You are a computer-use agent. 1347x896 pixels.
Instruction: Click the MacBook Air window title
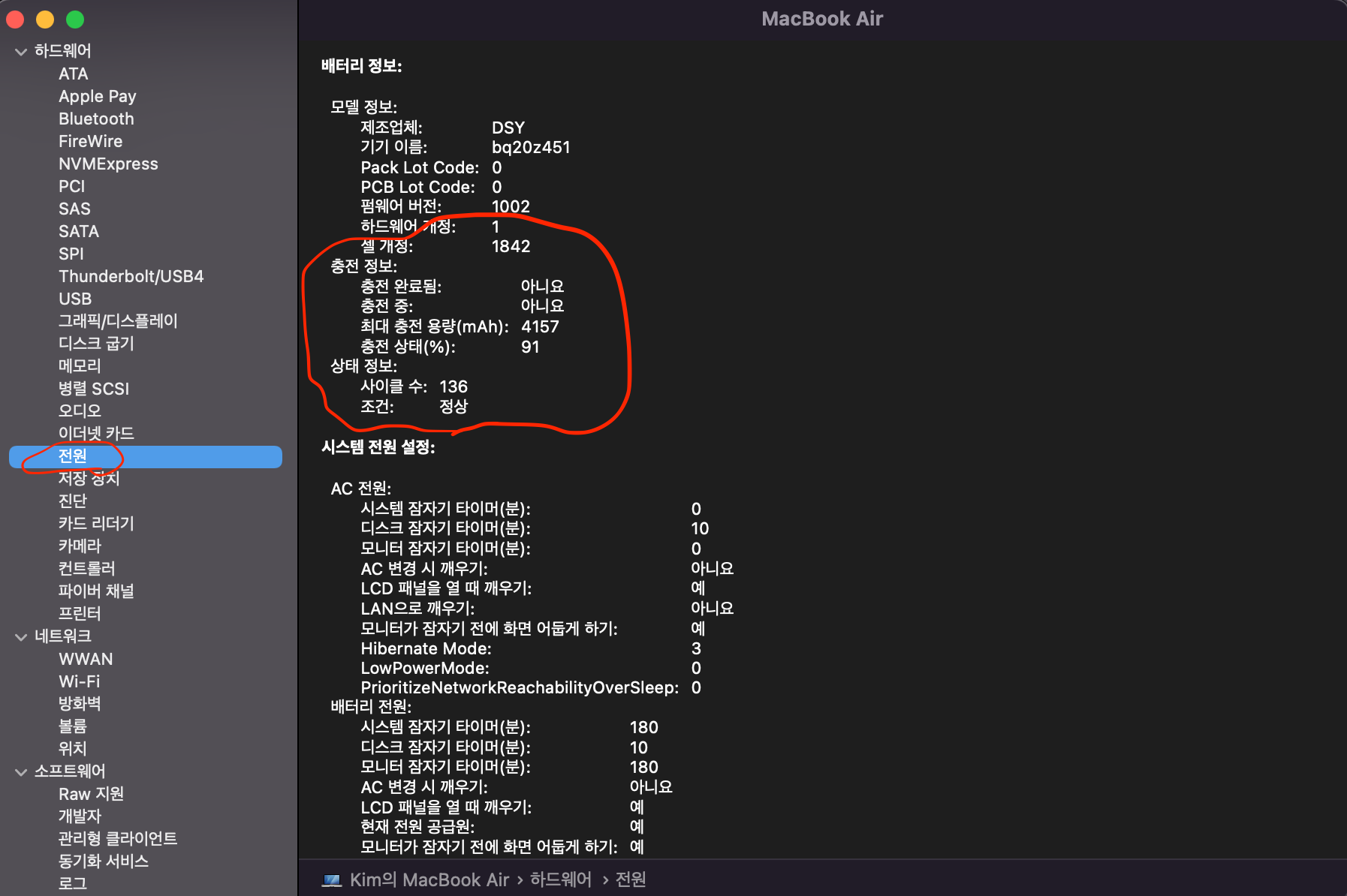click(822, 19)
